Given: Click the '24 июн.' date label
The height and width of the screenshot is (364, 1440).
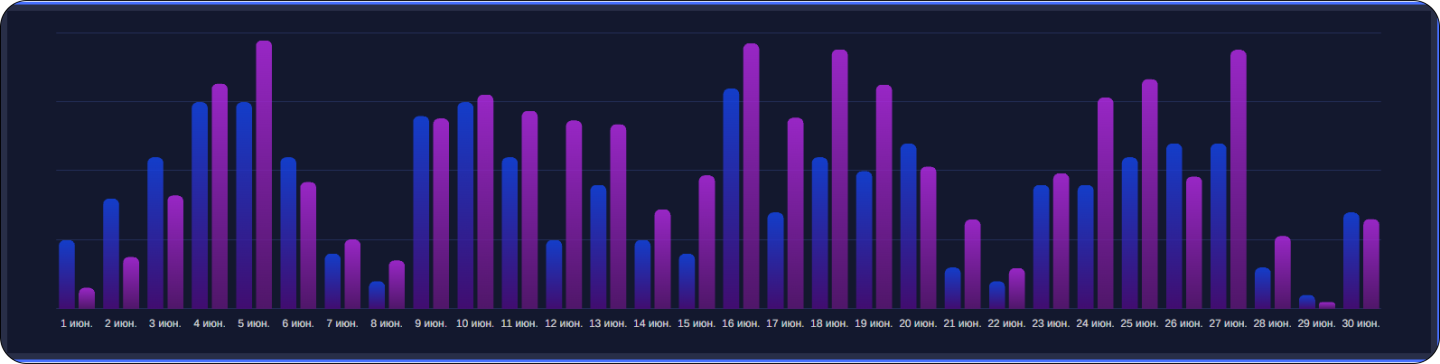Looking at the screenshot, I should point(1095,324).
